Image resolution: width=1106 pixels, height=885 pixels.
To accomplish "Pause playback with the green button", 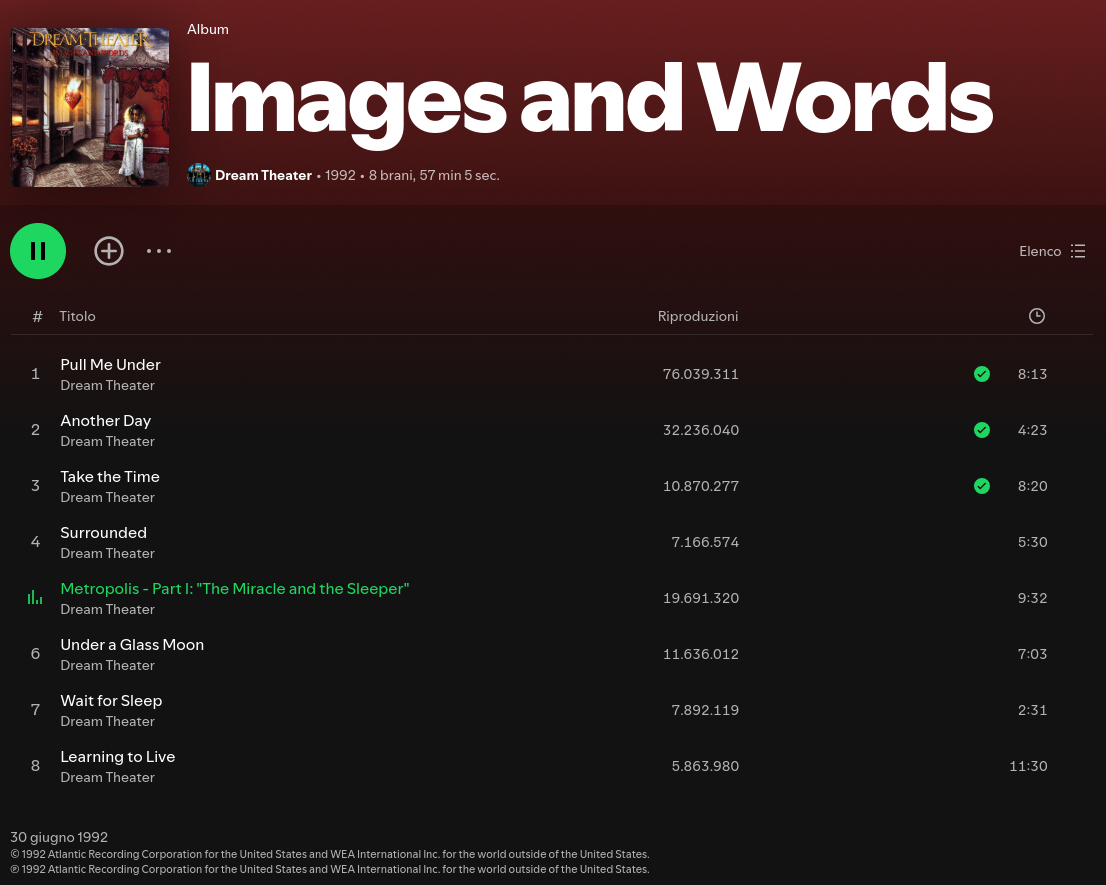I will [x=38, y=251].
